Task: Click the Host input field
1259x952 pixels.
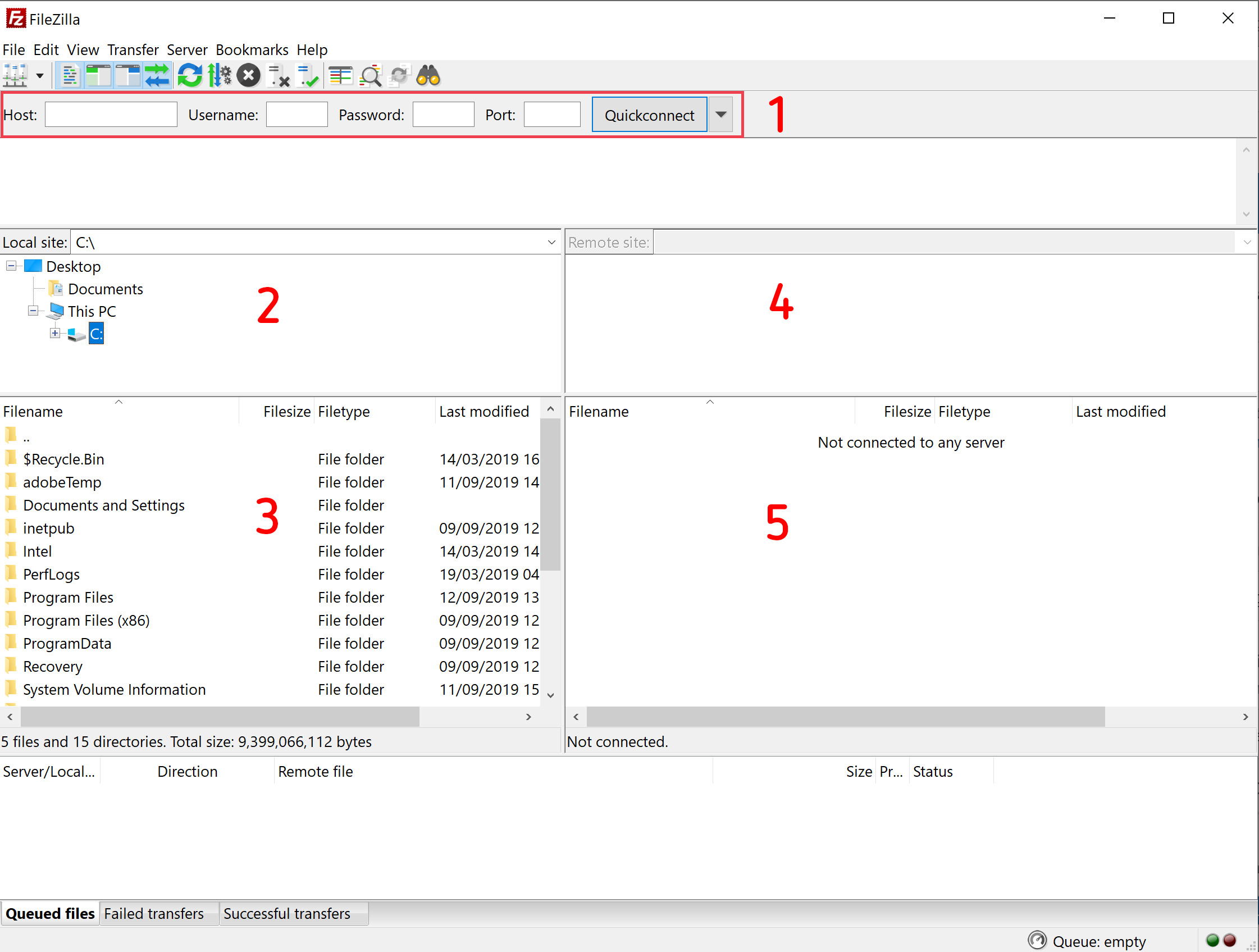Action: pyautogui.click(x=109, y=114)
